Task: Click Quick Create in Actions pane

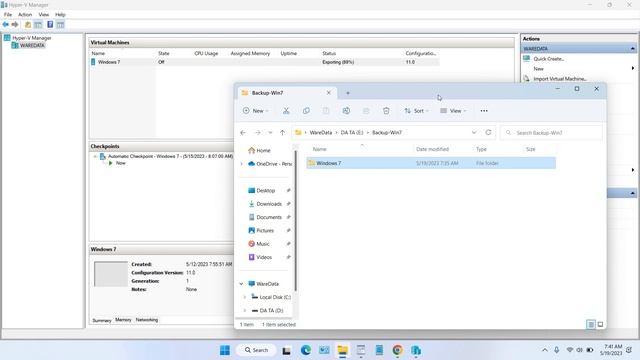Action: 549,59
